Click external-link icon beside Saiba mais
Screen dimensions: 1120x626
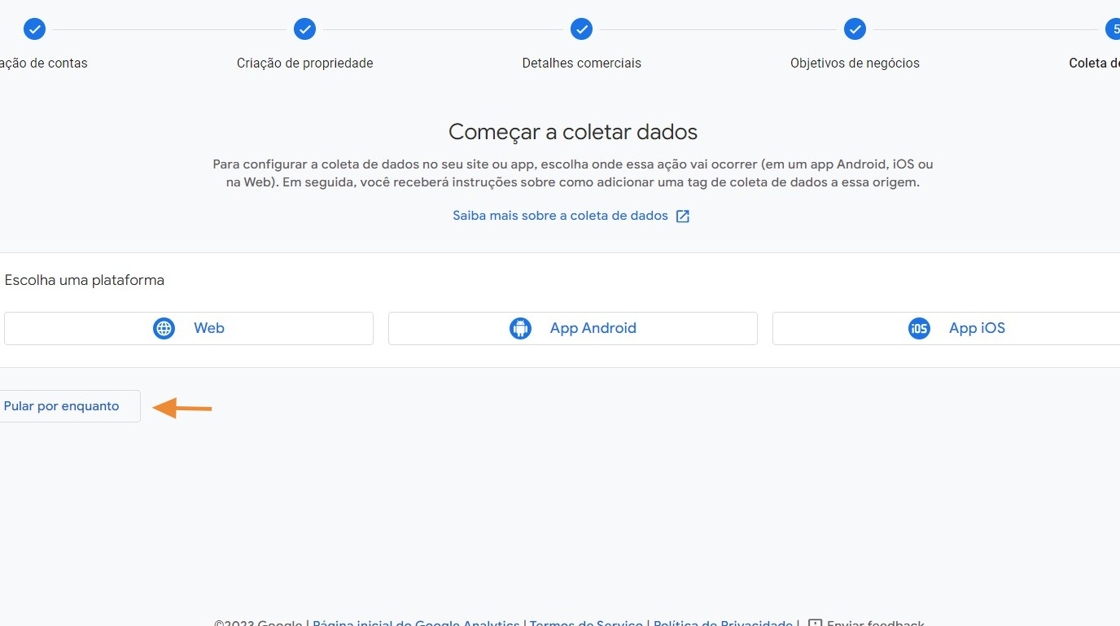coord(683,216)
